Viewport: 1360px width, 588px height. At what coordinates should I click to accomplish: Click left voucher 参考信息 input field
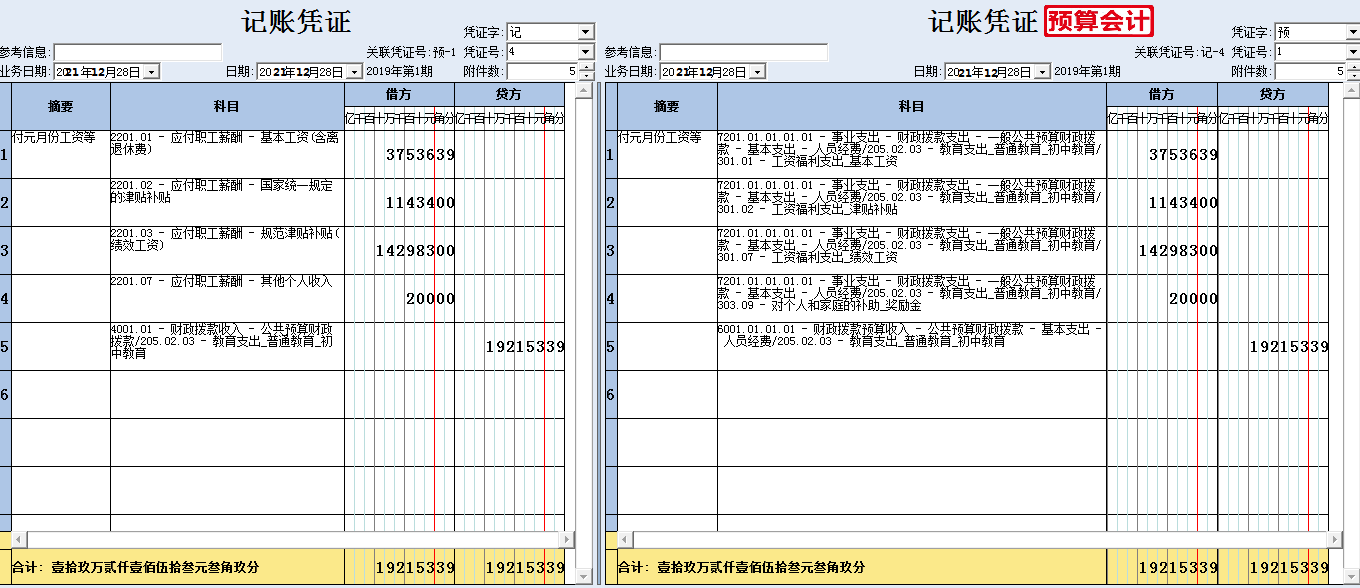[137, 52]
